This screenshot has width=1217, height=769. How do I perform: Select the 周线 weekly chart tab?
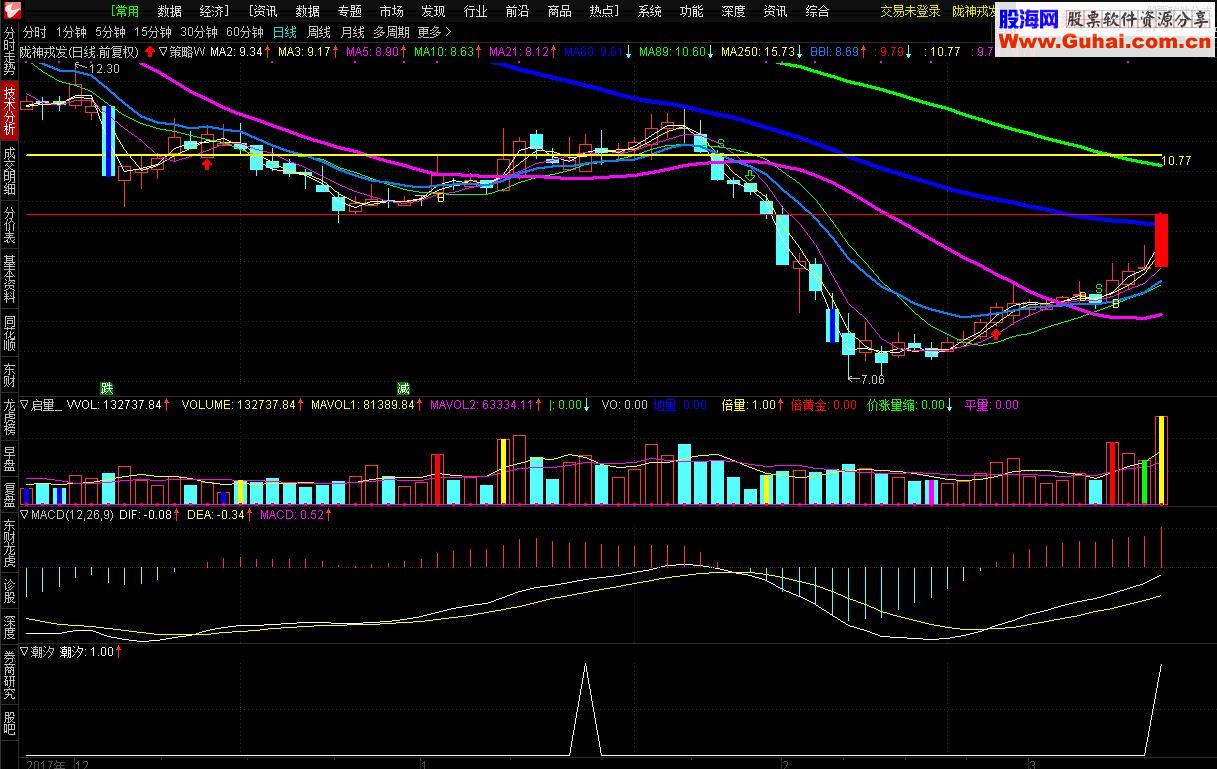pyautogui.click(x=319, y=32)
